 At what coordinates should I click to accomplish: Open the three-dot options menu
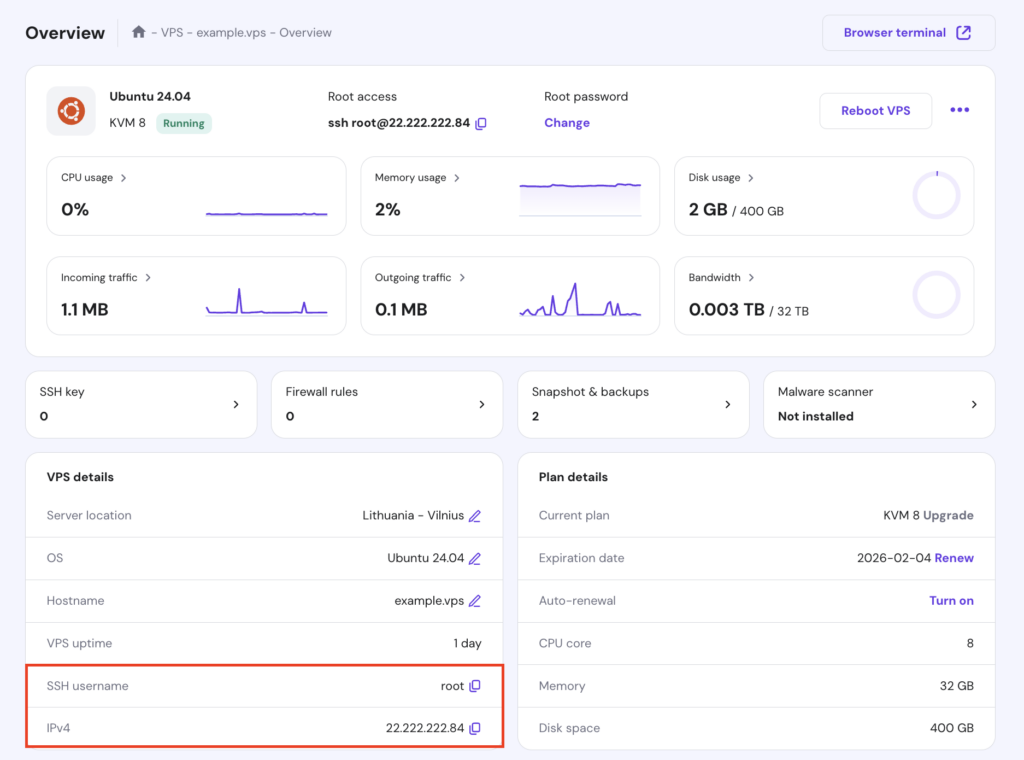[959, 110]
